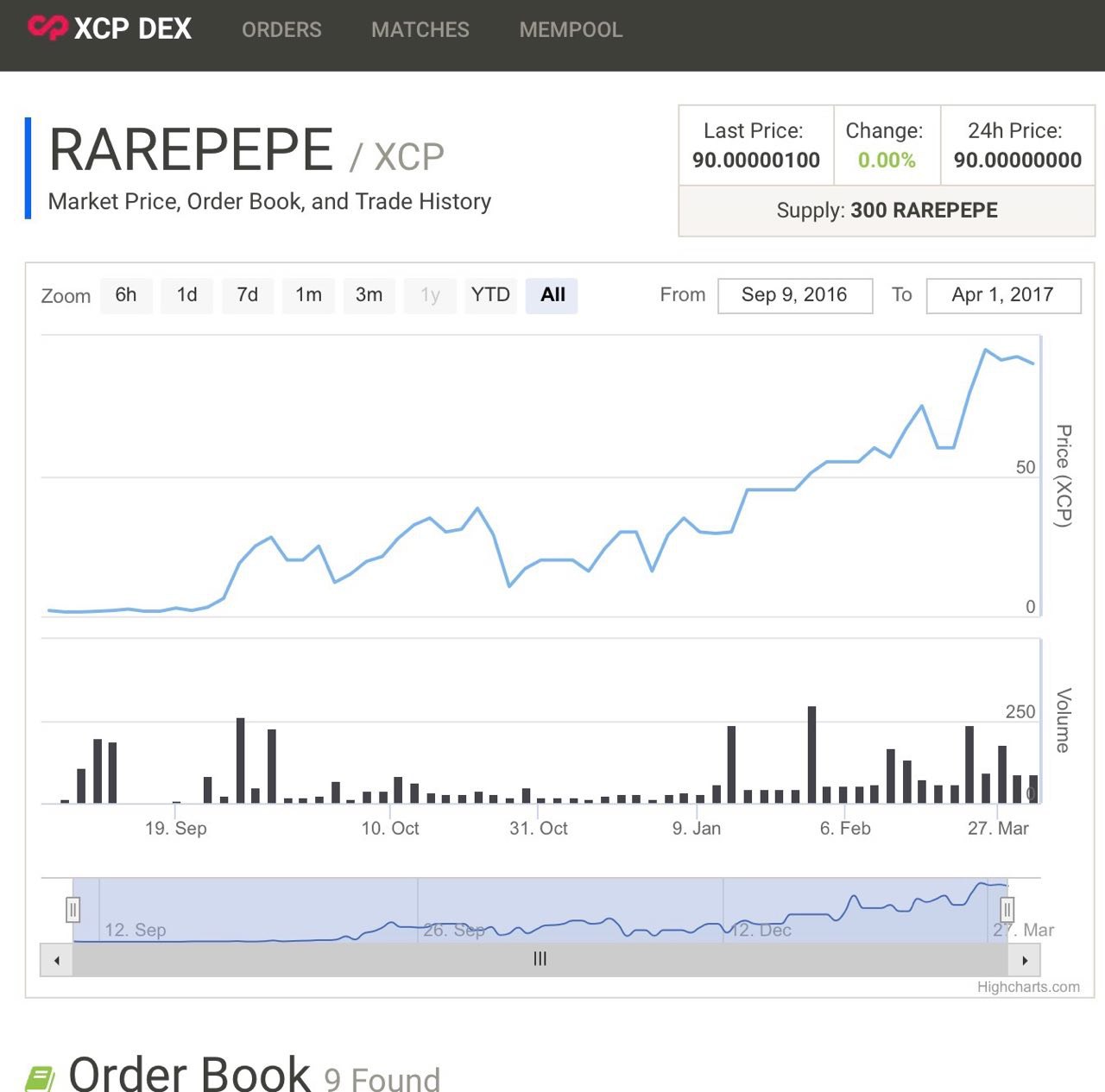Viewport: 1105px width, 1092px height.
Task: Open the MEMPOOL menu
Action: tap(571, 29)
